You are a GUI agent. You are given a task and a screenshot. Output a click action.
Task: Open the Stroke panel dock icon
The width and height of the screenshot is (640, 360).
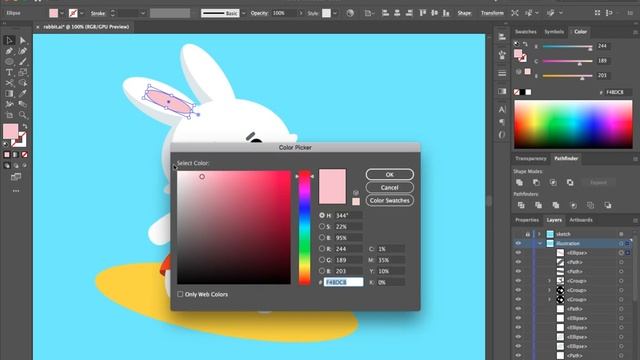pos(502,73)
